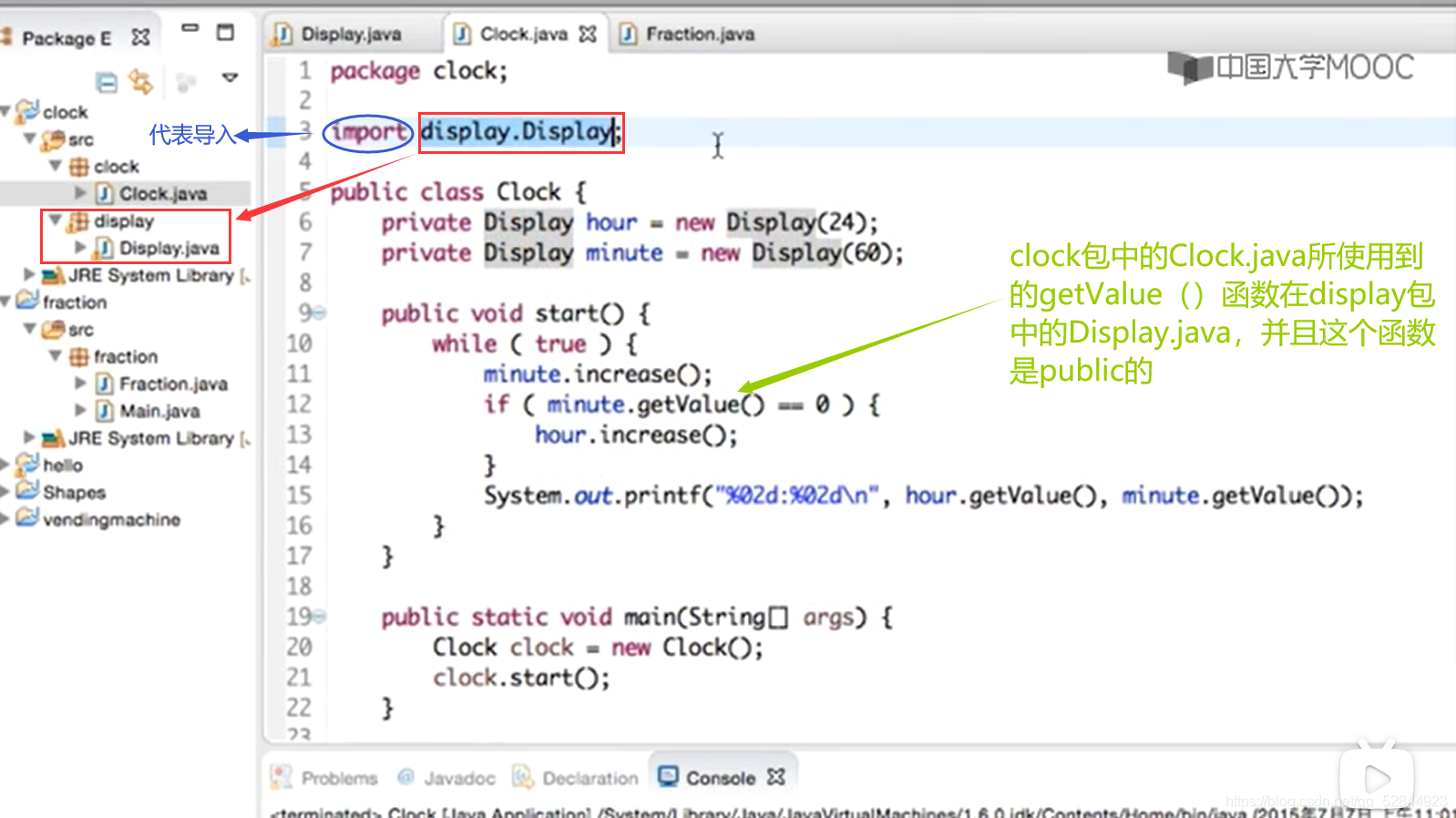
Task: Select Fraction.java in the package tree
Action: click(173, 383)
